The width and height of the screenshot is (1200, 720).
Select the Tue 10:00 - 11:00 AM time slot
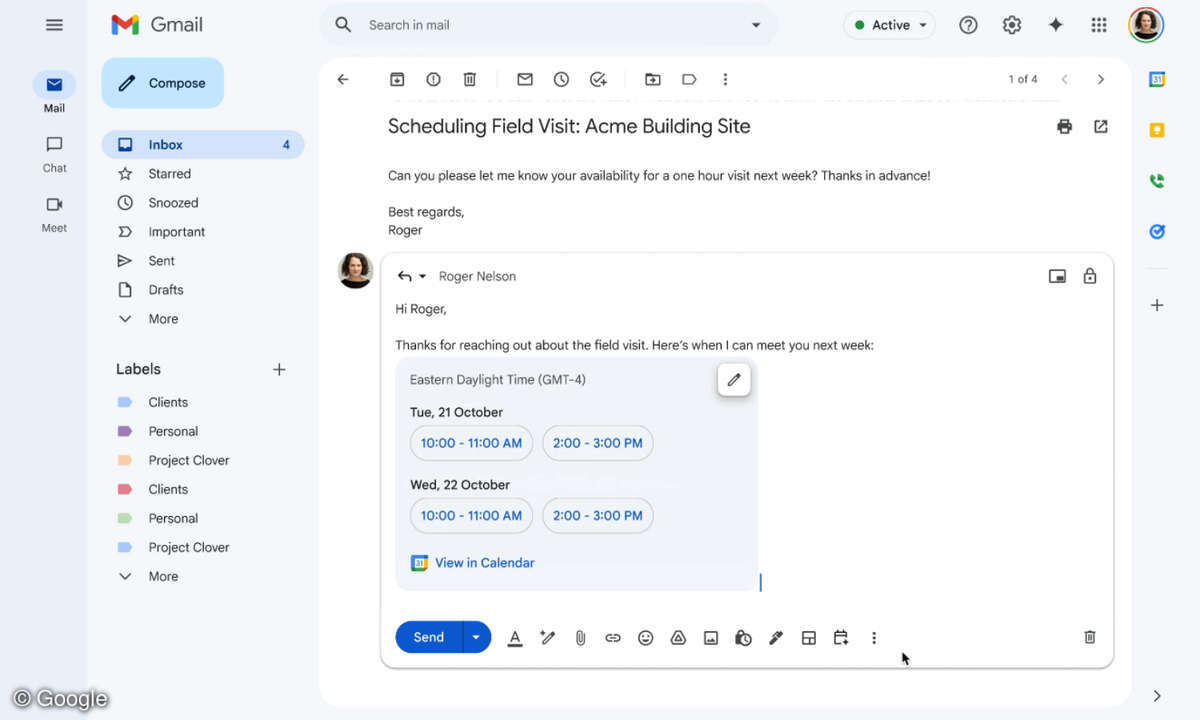[471, 443]
